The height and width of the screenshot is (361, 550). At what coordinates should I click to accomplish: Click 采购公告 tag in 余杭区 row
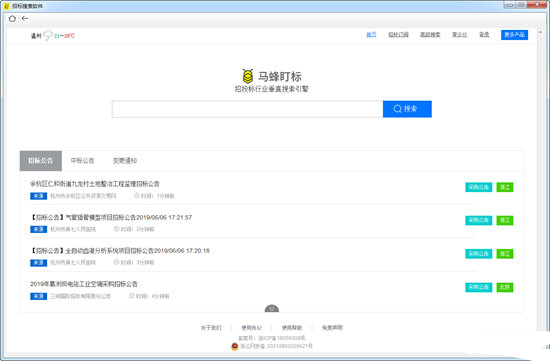click(x=479, y=187)
